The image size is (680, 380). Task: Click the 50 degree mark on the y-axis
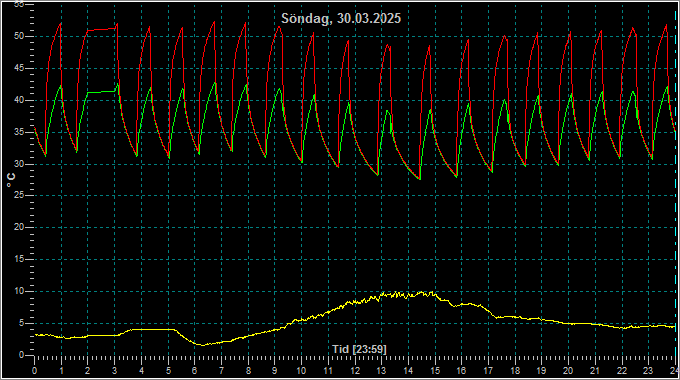pos(19,36)
